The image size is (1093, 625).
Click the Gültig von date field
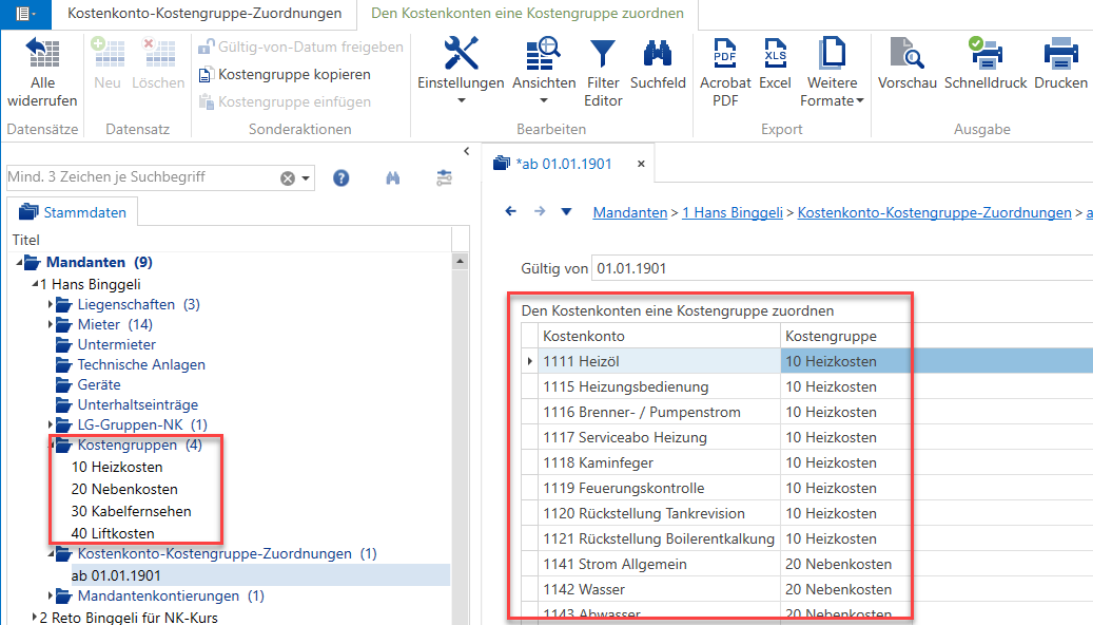(842, 268)
